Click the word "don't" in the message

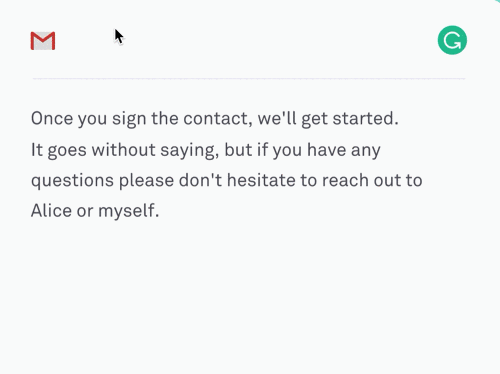(200, 180)
